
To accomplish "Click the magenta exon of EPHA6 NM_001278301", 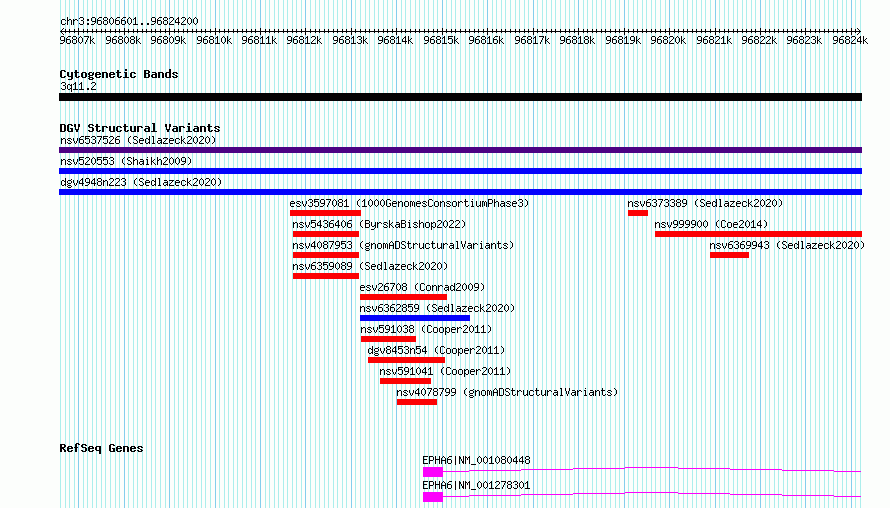I will click(x=433, y=497).
